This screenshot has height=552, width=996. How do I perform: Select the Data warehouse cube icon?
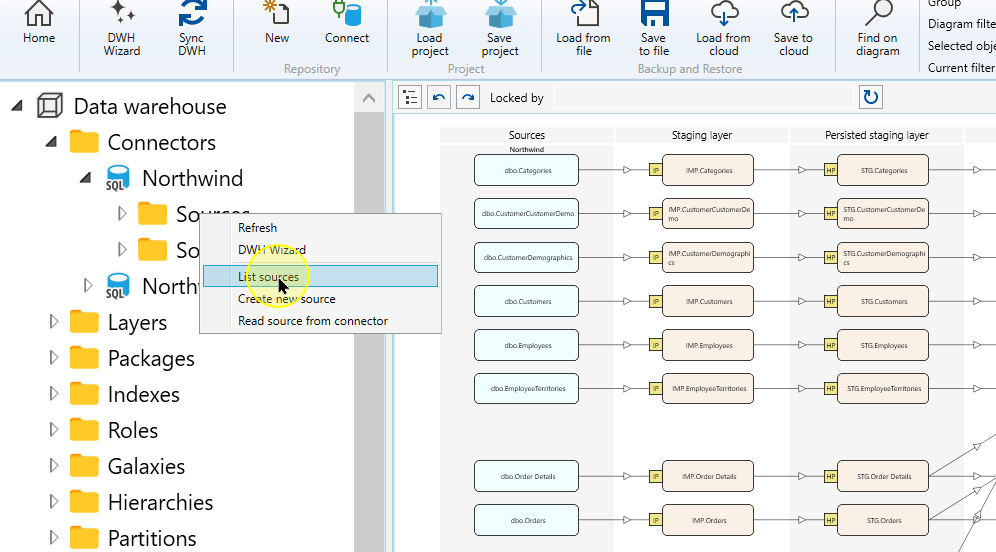pyautogui.click(x=50, y=105)
